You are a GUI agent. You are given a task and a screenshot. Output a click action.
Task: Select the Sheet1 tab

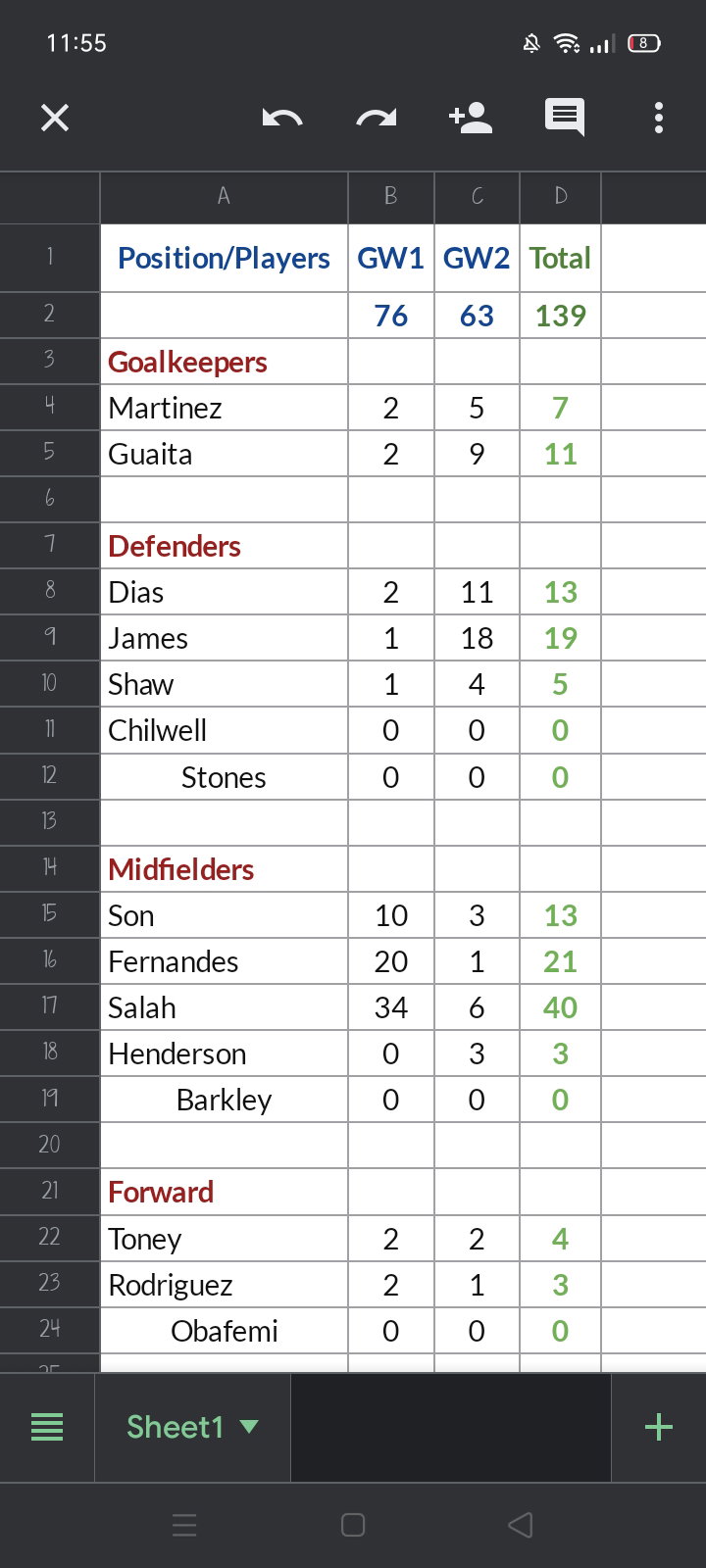(x=192, y=1427)
